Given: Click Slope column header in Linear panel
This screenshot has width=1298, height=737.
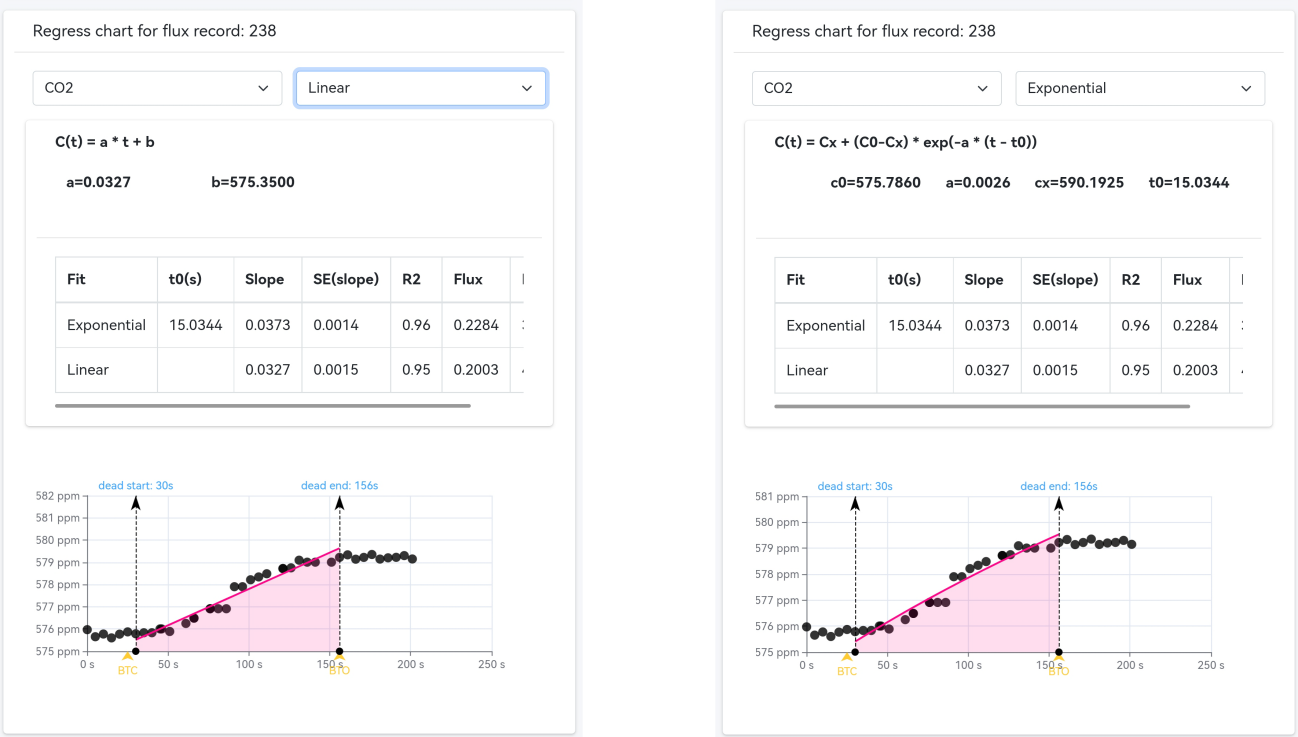Looking at the screenshot, I should tap(265, 280).
